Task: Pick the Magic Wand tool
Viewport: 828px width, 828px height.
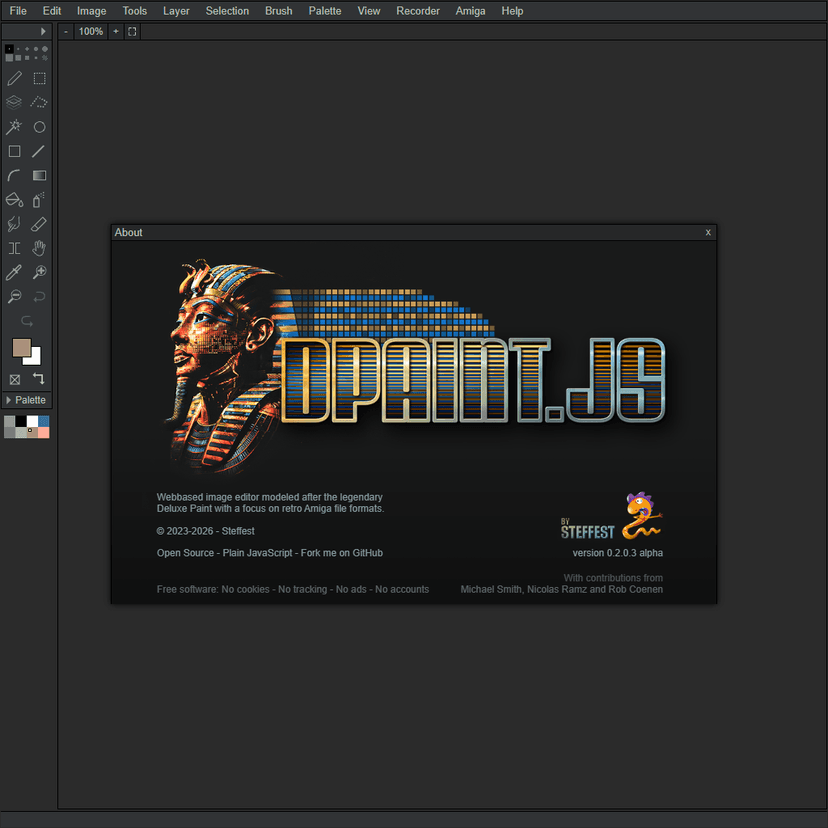Action: click(x=14, y=127)
